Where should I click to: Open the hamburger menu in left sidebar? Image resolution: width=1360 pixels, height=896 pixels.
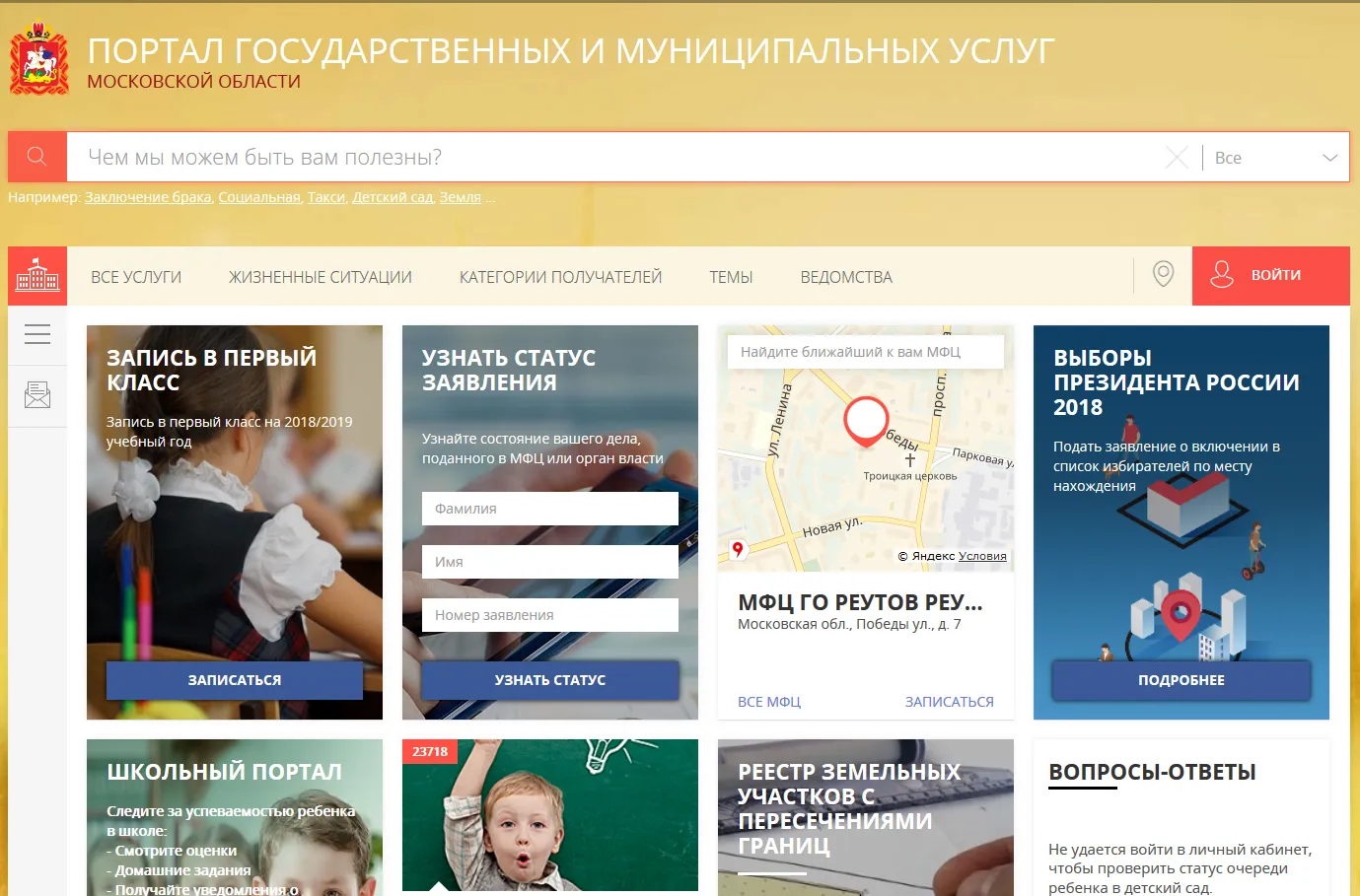pos(37,335)
